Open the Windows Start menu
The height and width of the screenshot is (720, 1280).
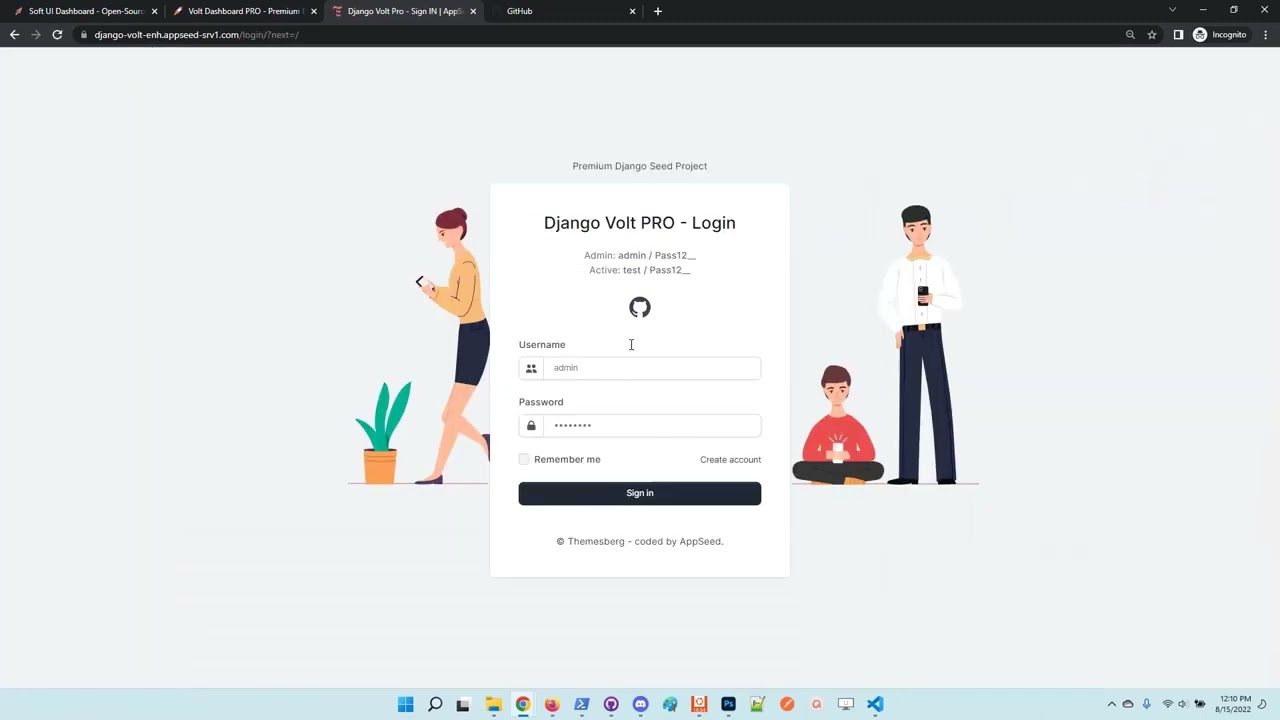(405, 704)
